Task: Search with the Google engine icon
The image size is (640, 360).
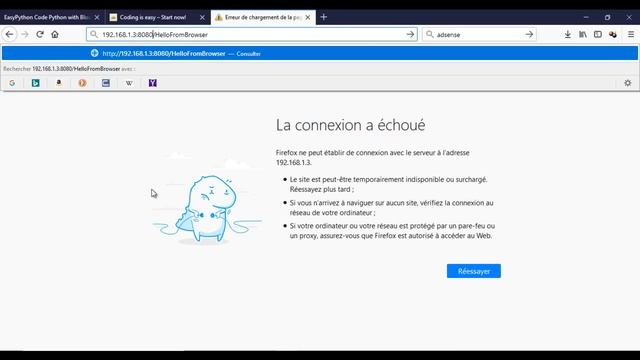Action: pos(12,83)
